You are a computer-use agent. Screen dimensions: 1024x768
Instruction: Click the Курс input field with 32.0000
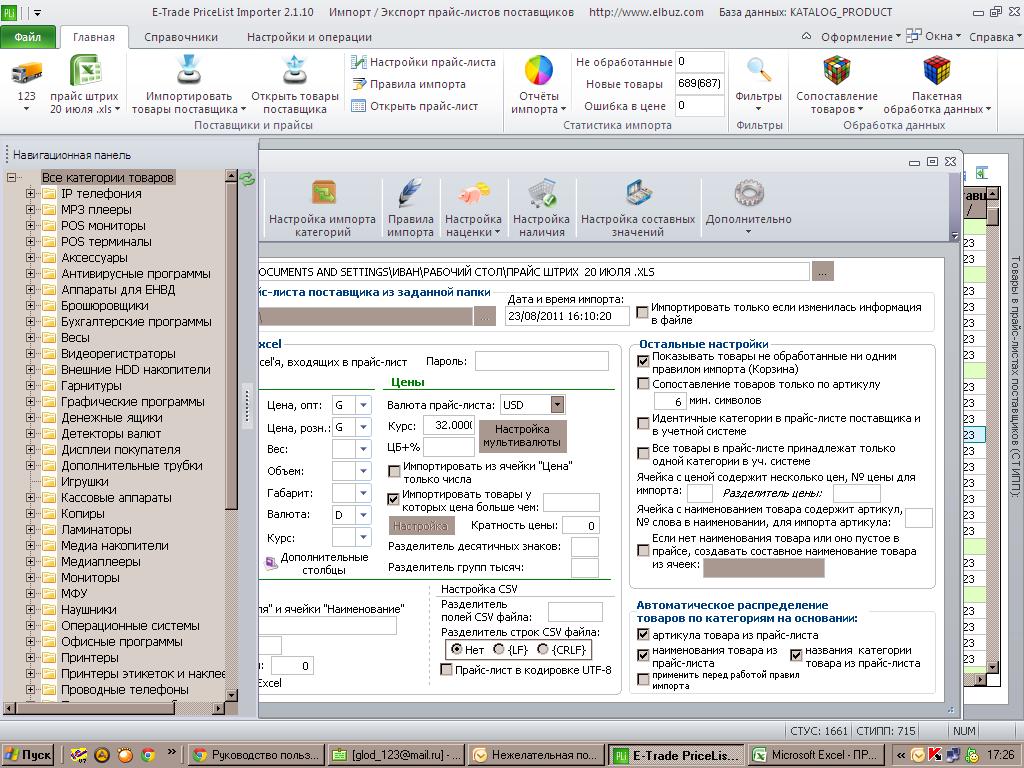[449, 425]
